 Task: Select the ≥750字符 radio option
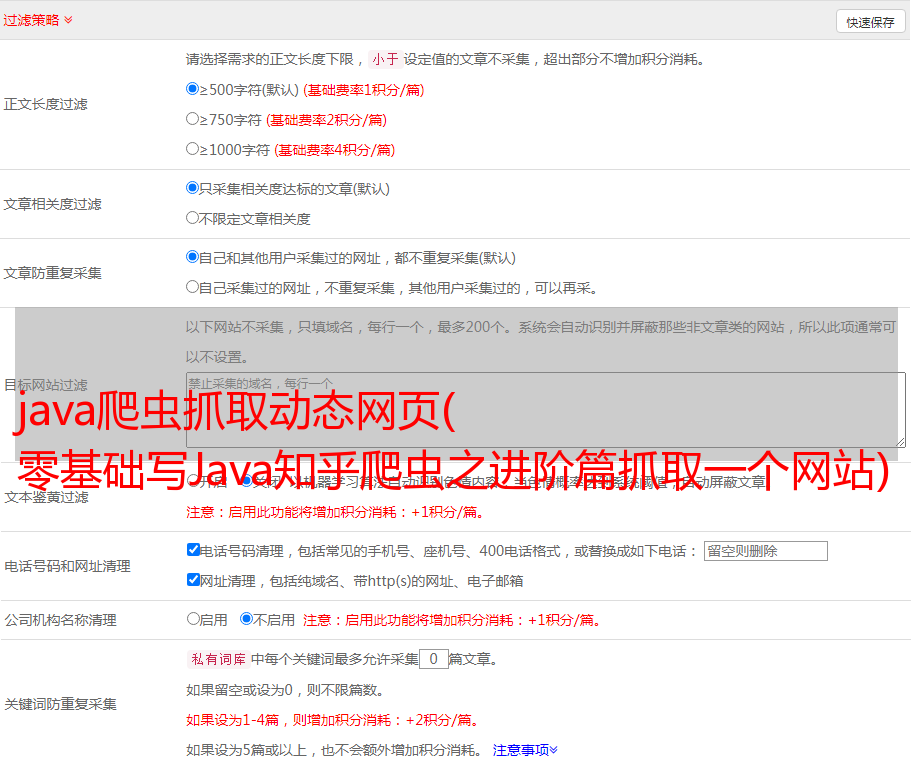click(x=193, y=119)
